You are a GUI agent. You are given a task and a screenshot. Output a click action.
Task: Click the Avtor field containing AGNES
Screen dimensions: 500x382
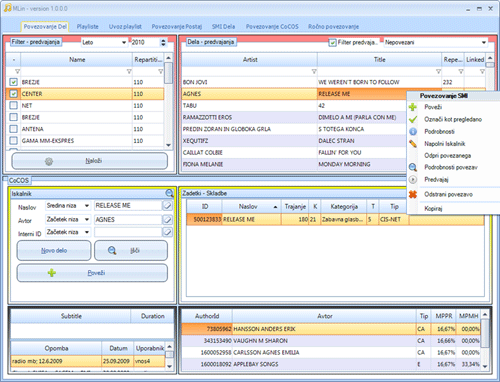[128, 219]
